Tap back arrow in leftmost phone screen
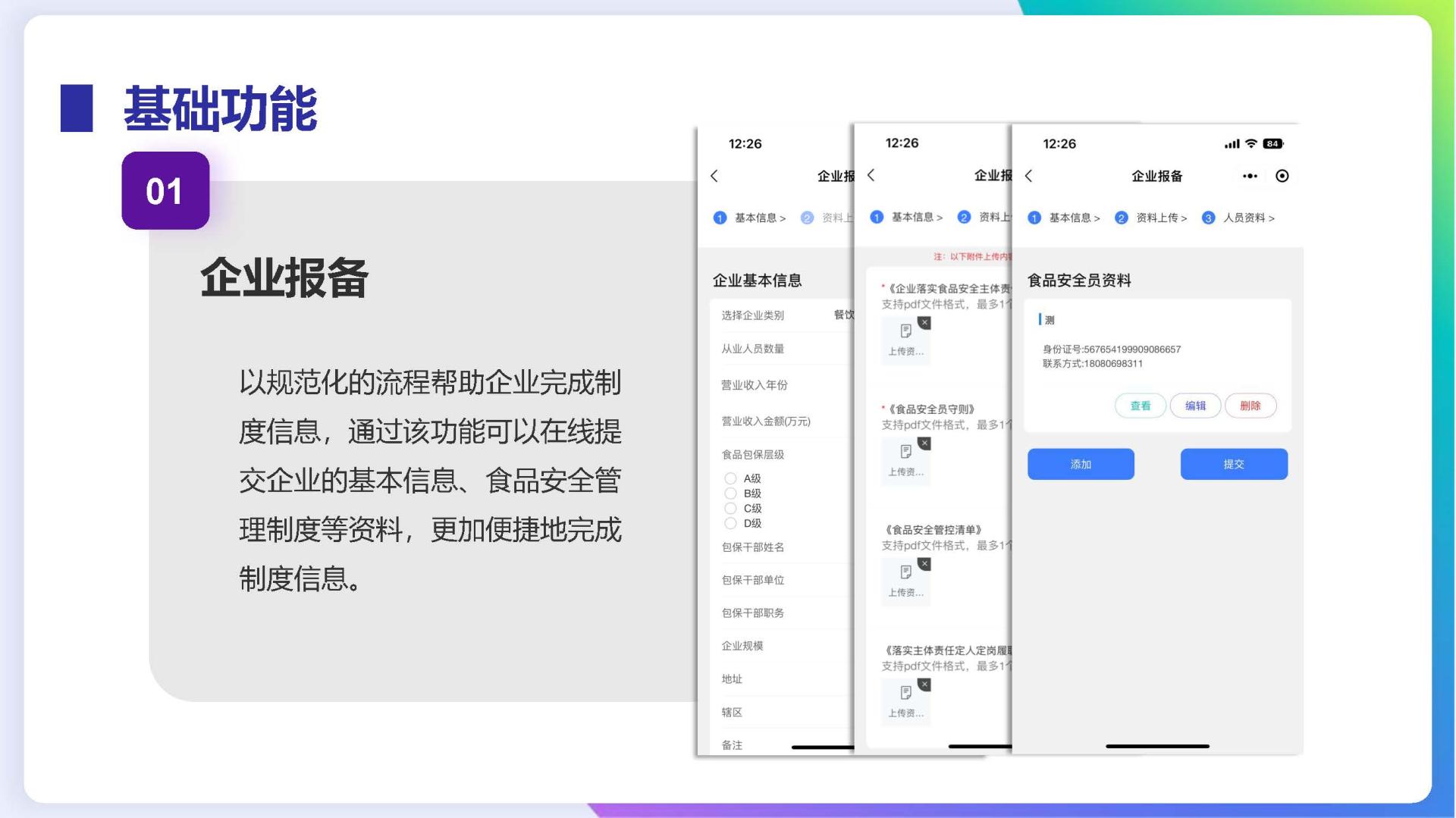This screenshot has height=818, width=1456. point(714,176)
